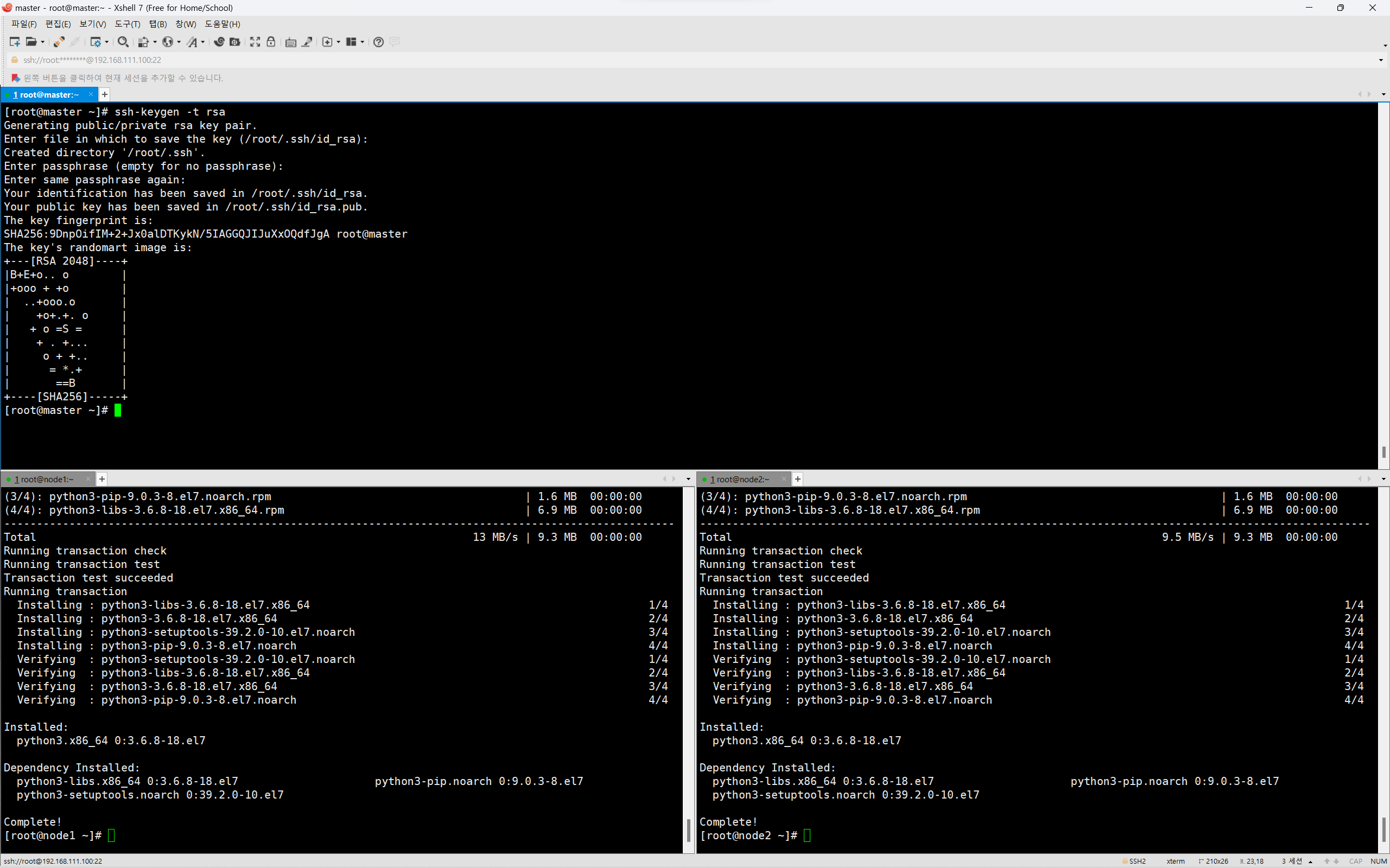Open the 파일(F) menu
Screen dimensions: 1390x868
click(x=23, y=24)
